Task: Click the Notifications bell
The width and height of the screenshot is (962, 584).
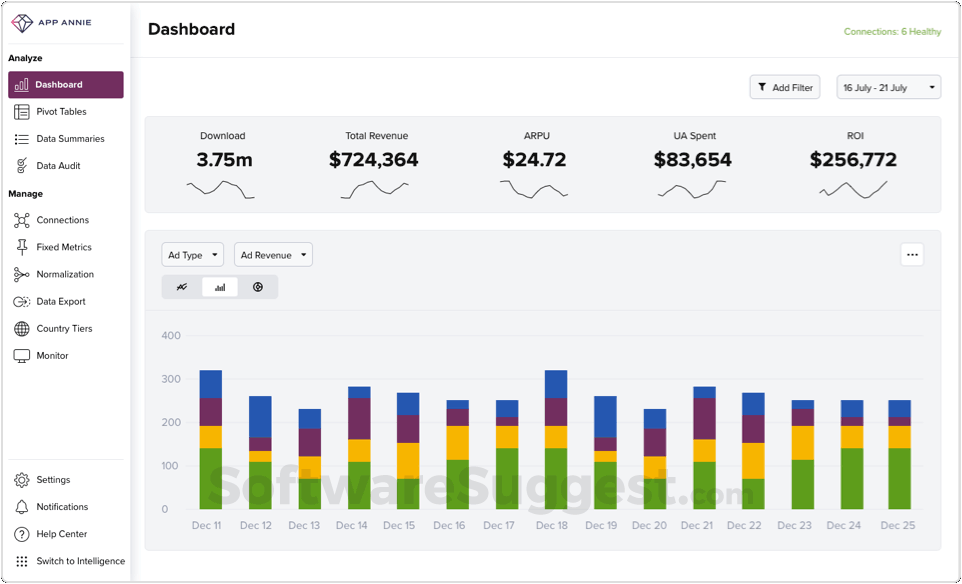Action: tap(21, 506)
